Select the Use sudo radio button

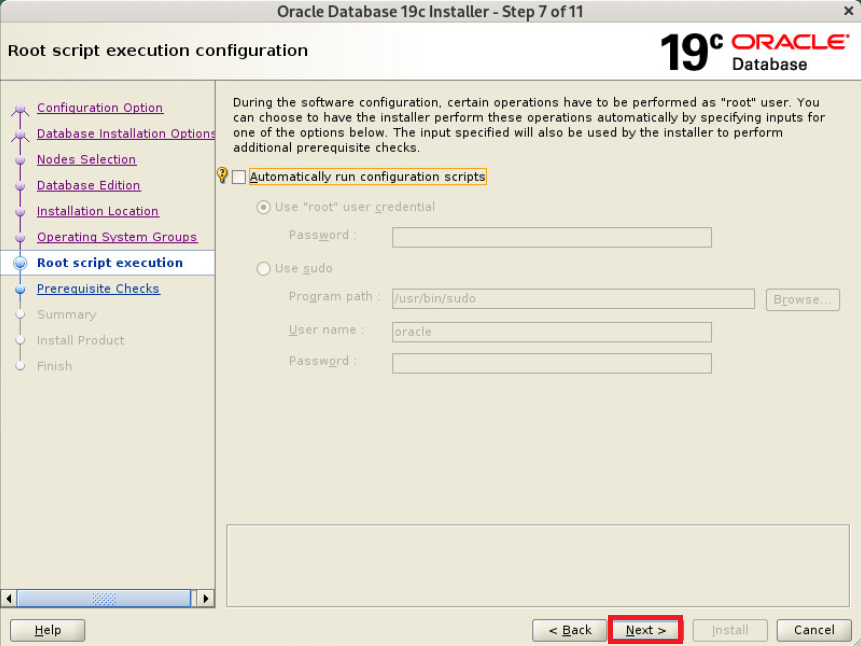264,269
